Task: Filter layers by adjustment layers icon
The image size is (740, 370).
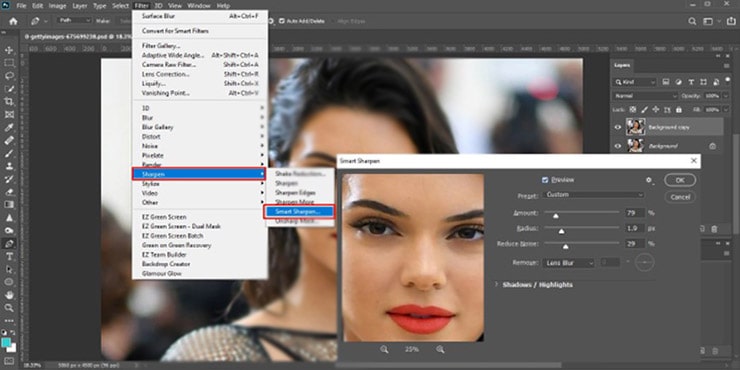Action: (679, 82)
